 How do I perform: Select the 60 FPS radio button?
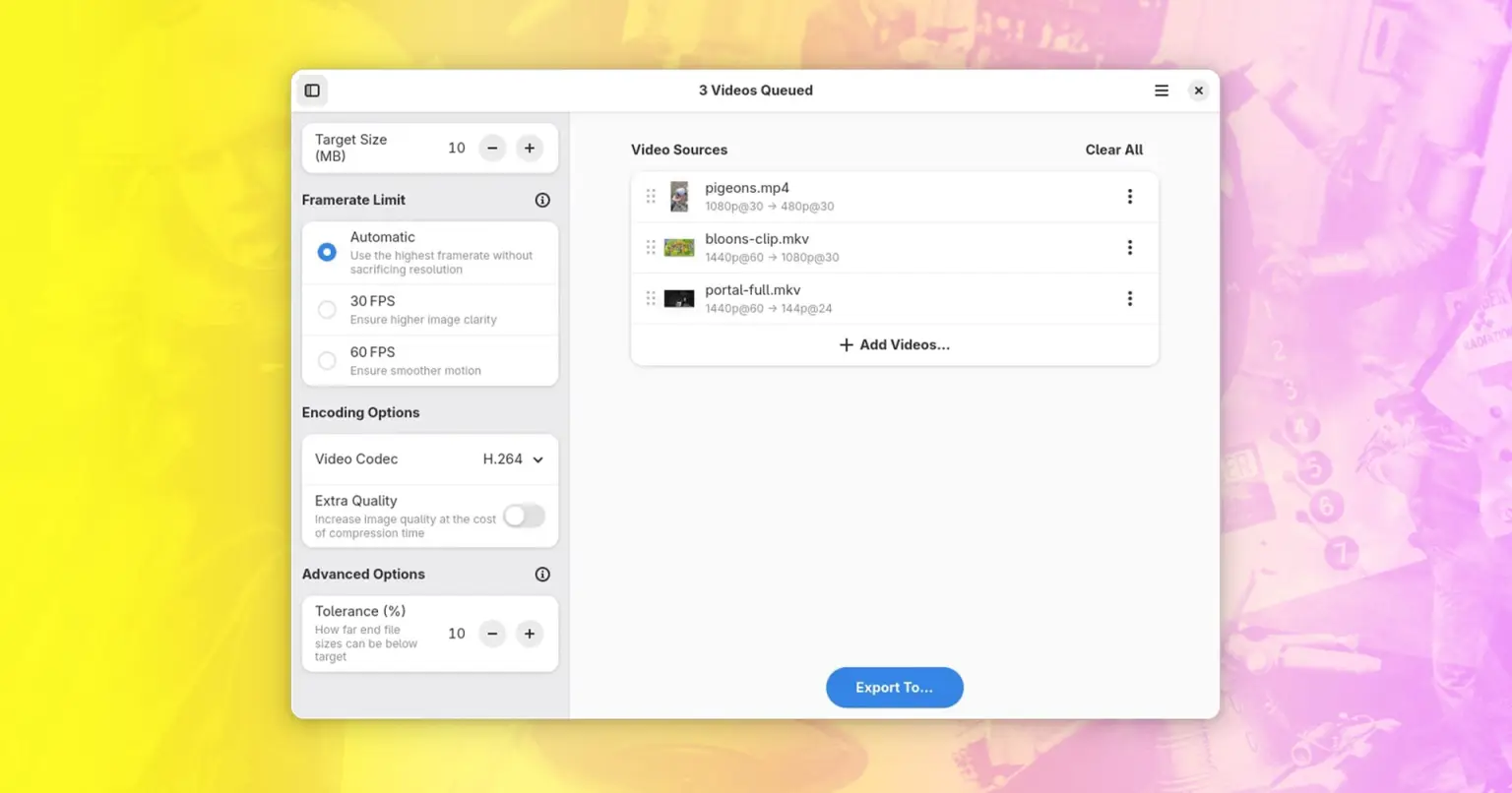click(x=327, y=361)
